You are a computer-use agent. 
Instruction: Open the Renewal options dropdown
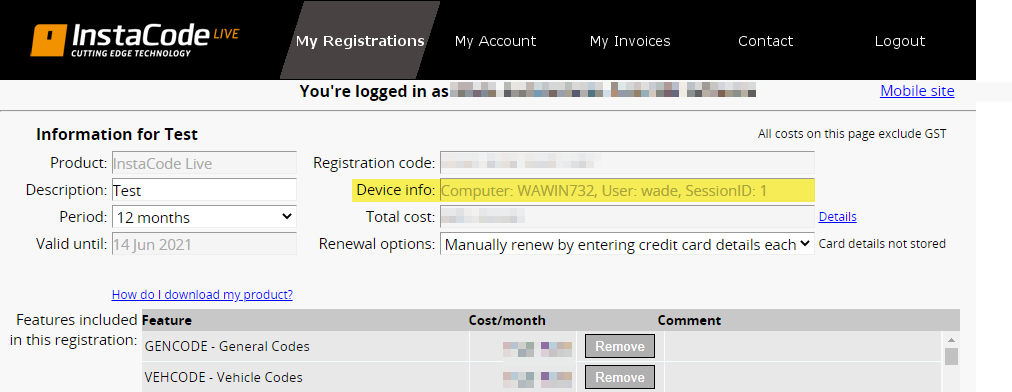click(x=627, y=244)
